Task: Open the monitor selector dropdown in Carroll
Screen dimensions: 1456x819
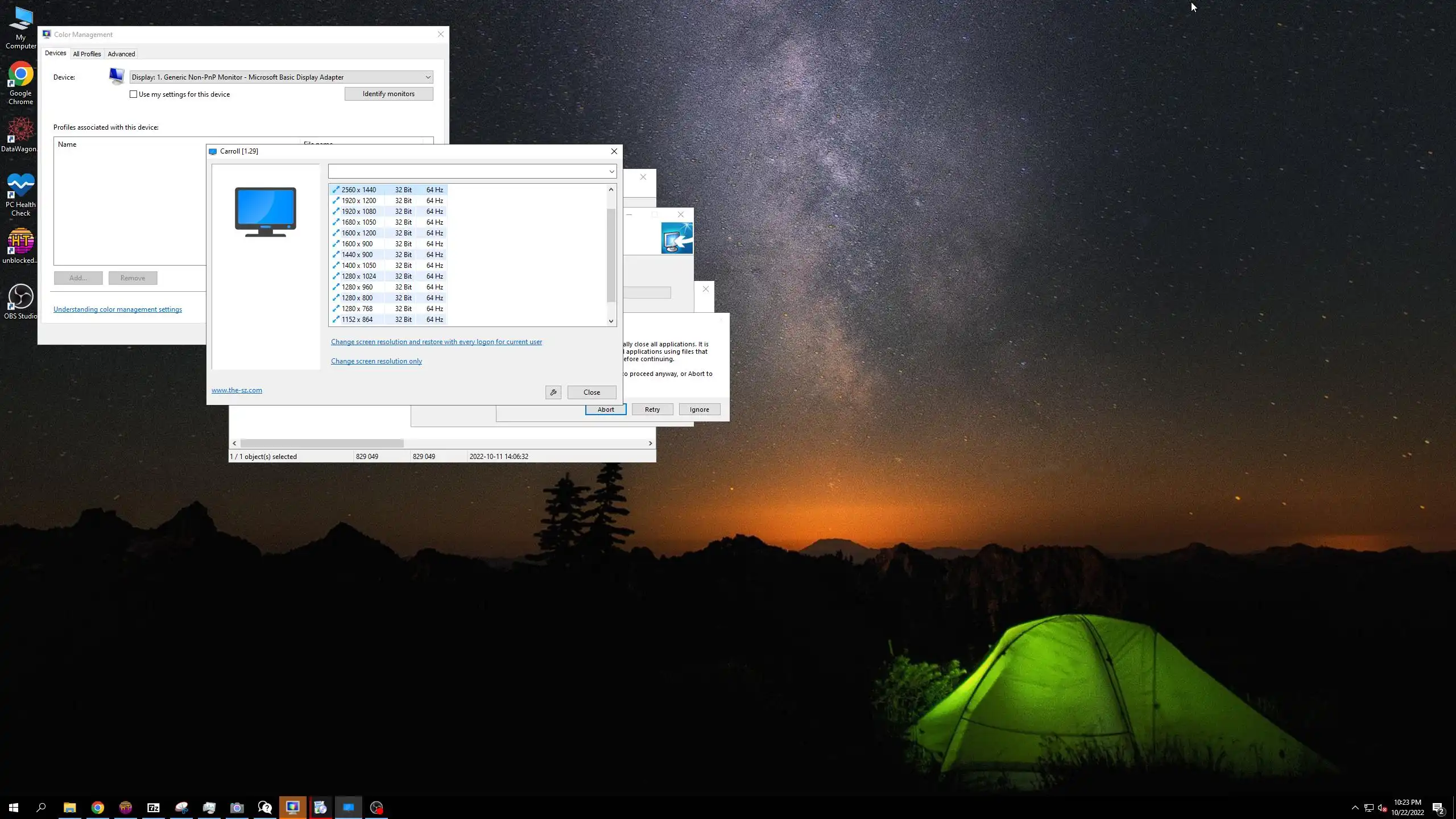Action: click(x=611, y=171)
